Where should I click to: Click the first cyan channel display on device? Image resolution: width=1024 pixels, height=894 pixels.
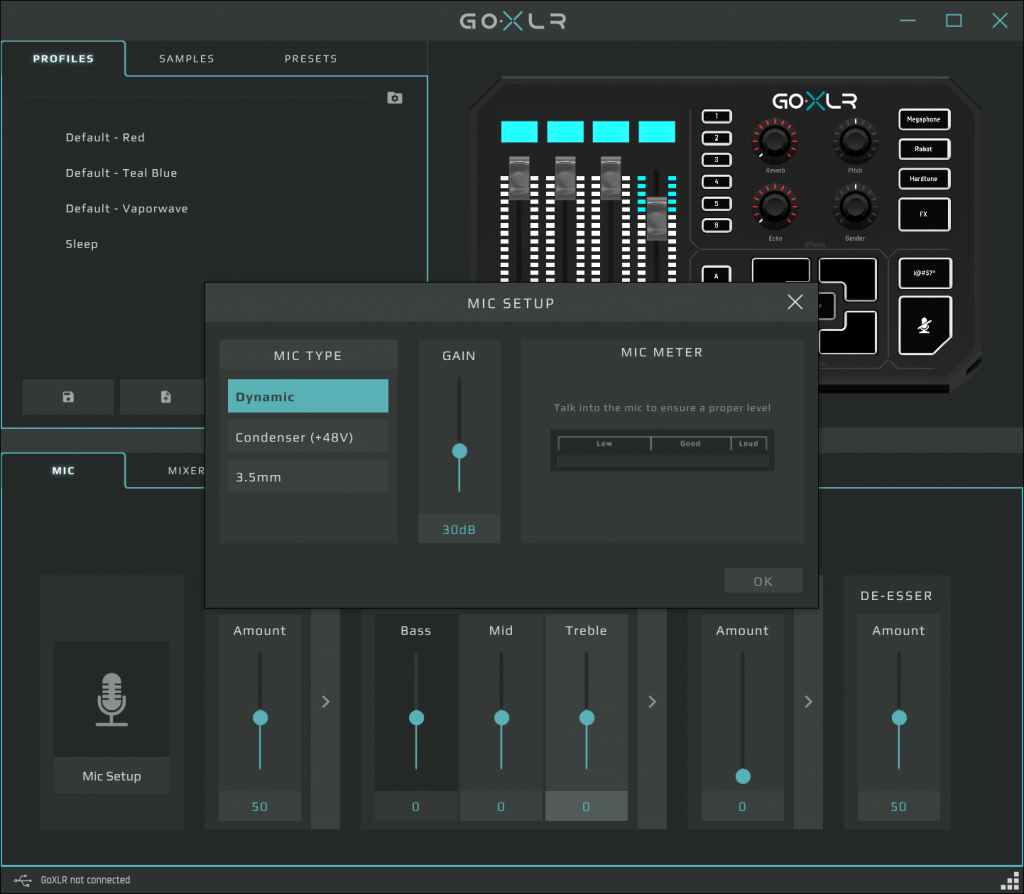pos(519,131)
